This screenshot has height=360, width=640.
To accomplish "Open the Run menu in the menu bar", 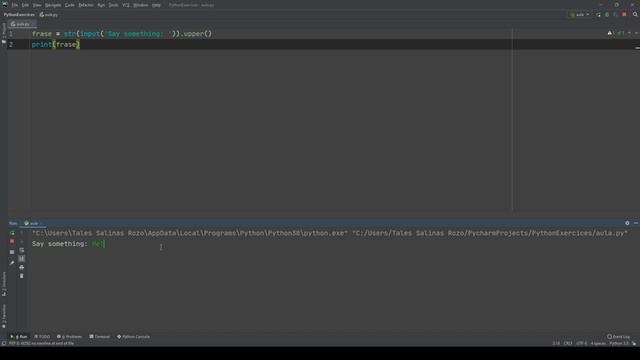I will pos(101,5).
